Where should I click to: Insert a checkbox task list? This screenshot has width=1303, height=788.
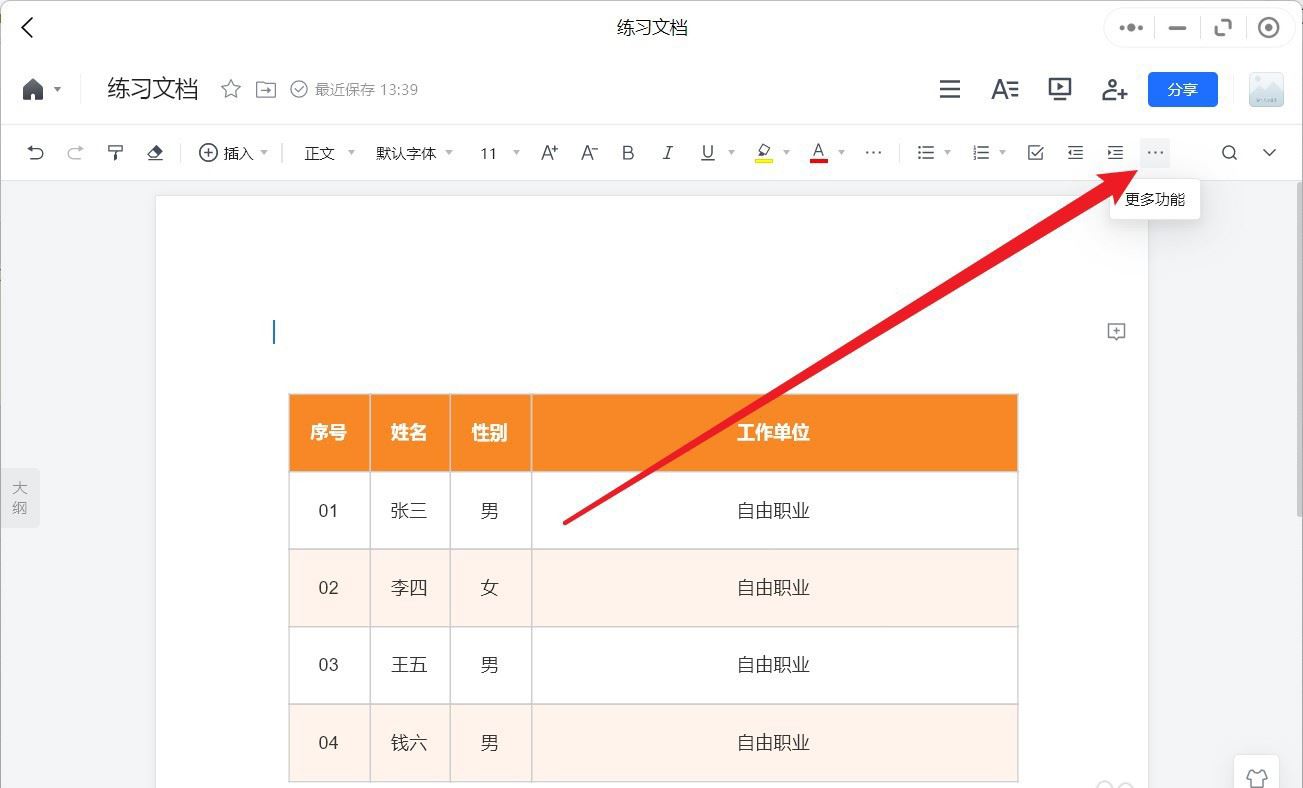click(1036, 153)
